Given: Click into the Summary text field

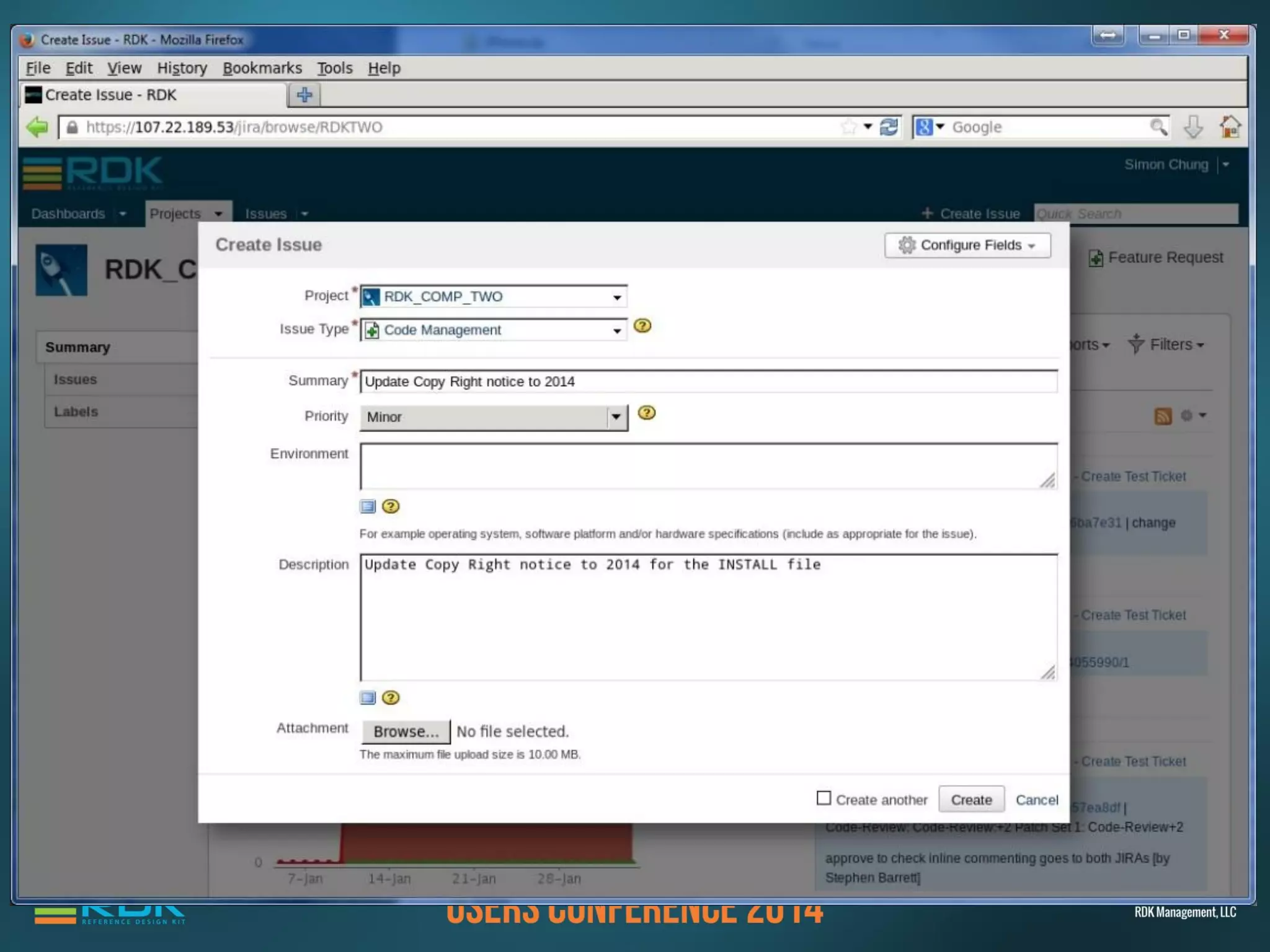Looking at the screenshot, I should tap(708, 382).
